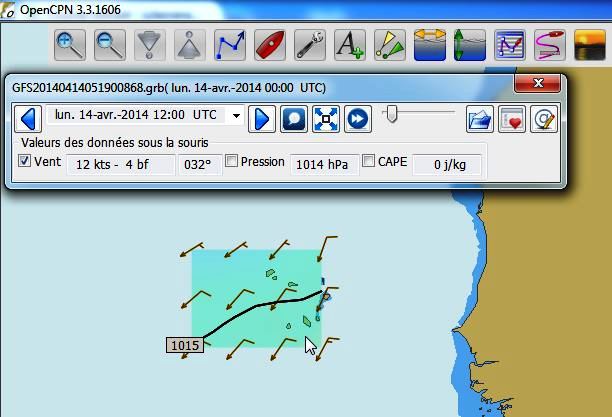The image size is (612, 417).
Task: Open a GRIB file with folder icon
Action: tap(480, 119)
